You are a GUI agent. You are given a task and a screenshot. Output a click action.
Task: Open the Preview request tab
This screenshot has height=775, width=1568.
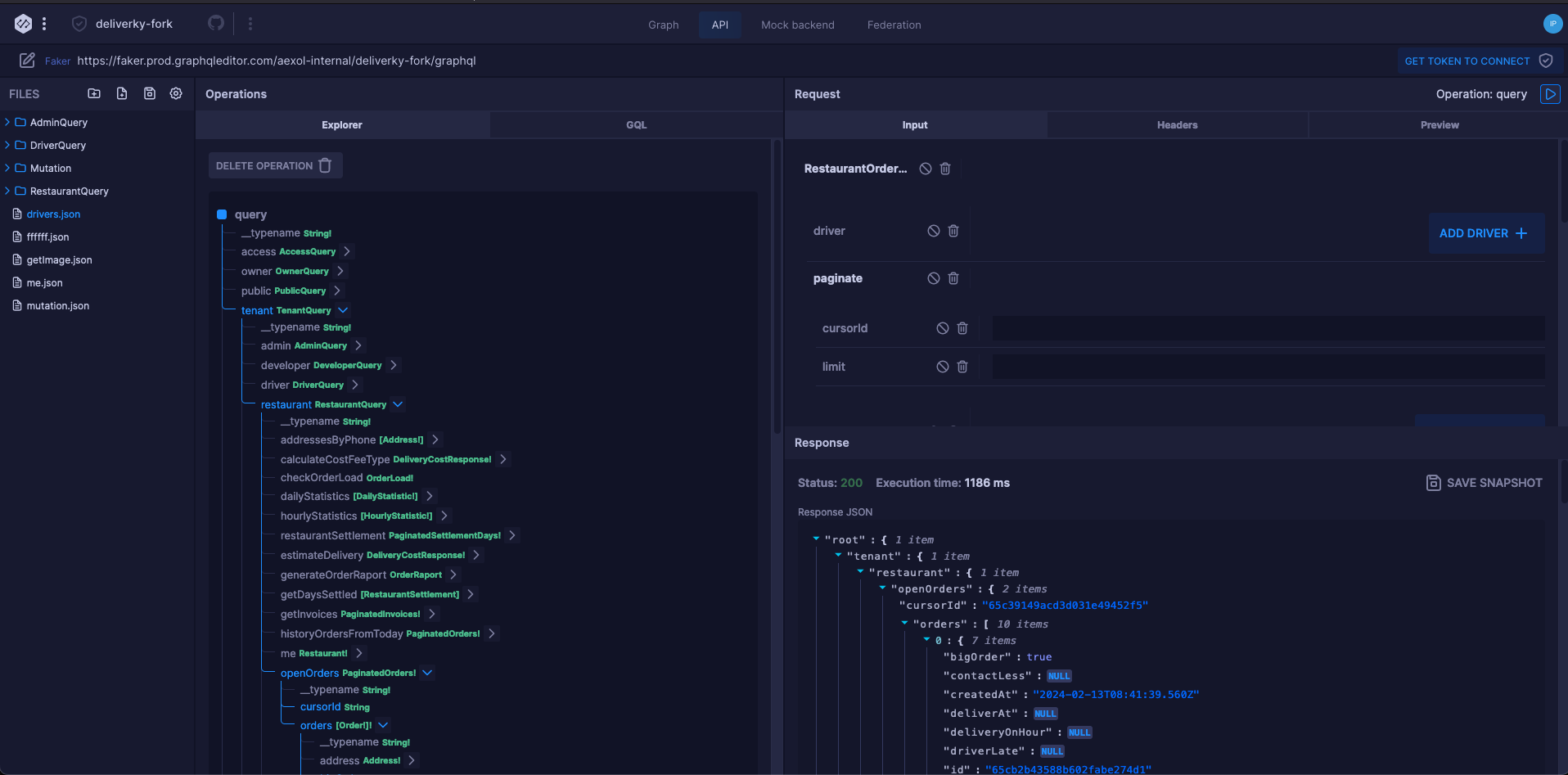tap(1440, 124)
